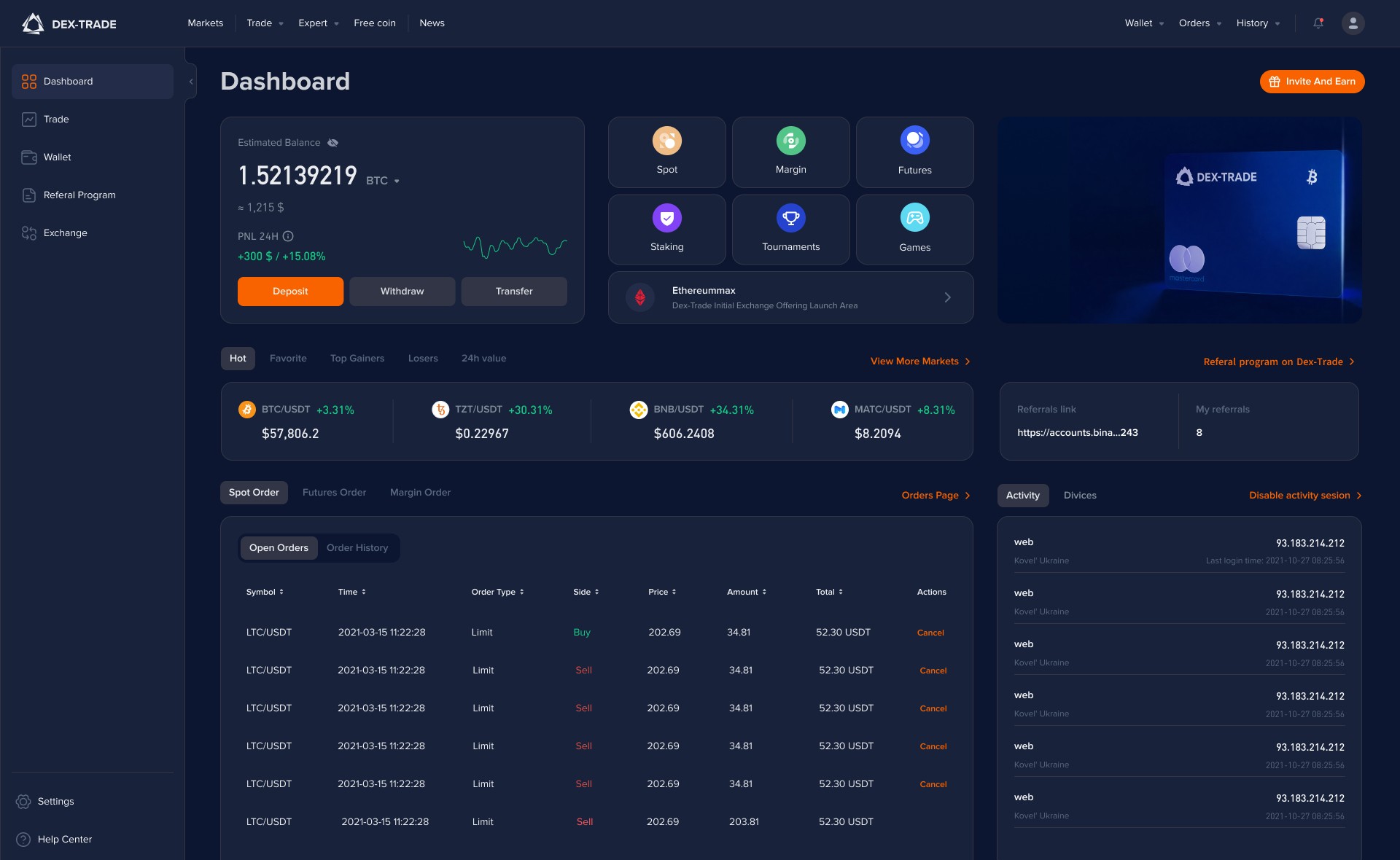This screenshot has height=860, width=1400.
Task: Open the user profile avatar
Action: pos(1353,23)
